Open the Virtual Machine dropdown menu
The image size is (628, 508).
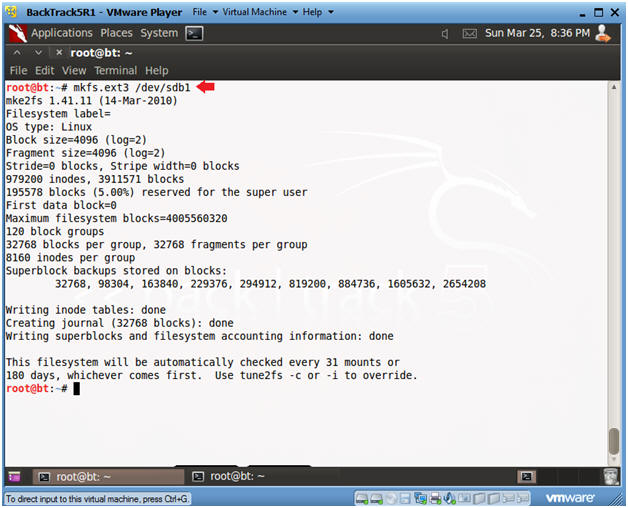point(260,12)
